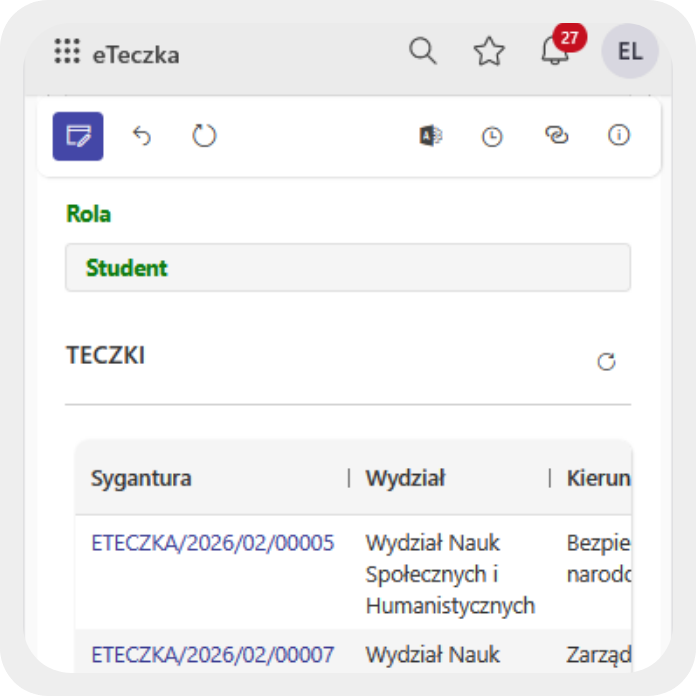This screenshot has height=696, width=696.
Task: Click the circular reload icon in toolbar
Action: (x=204, y=136)
